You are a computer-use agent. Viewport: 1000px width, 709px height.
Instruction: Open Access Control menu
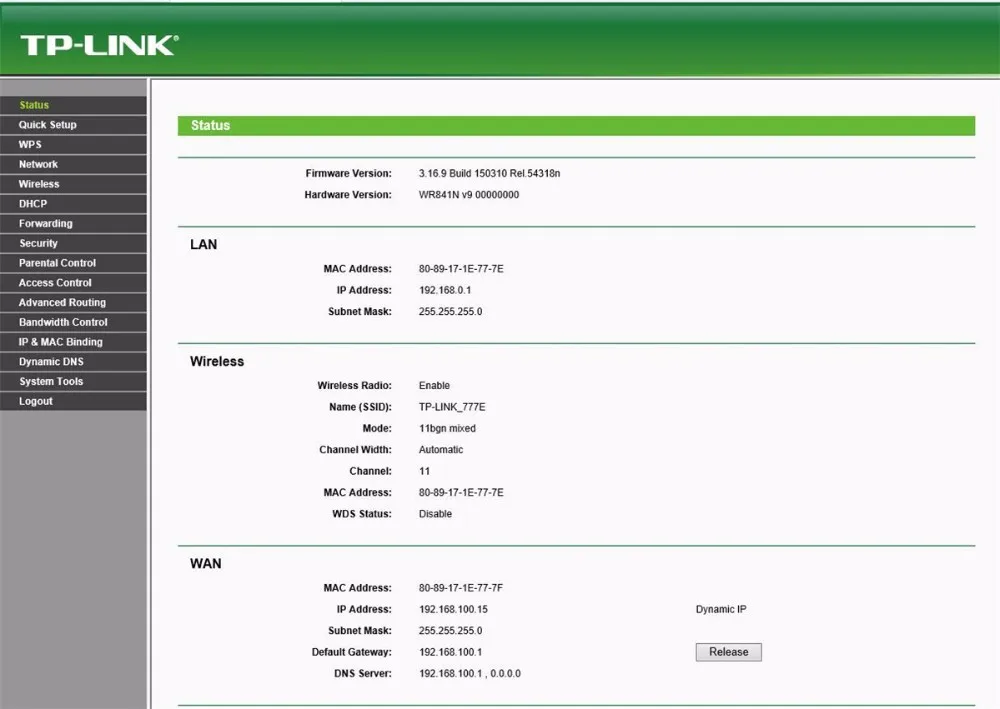click(73, 283)
